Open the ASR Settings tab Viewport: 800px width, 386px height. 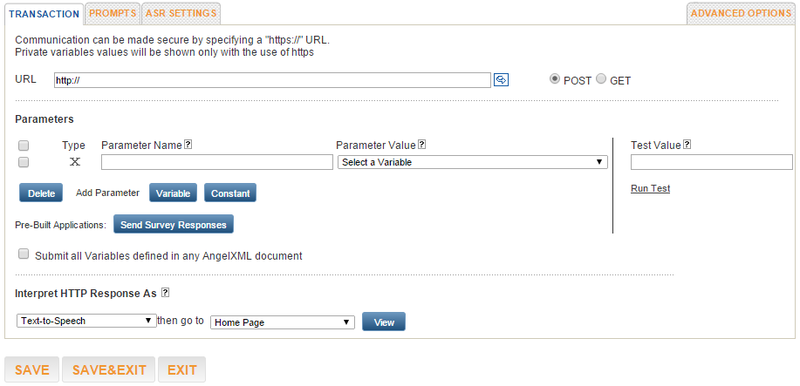click(181, 13)
